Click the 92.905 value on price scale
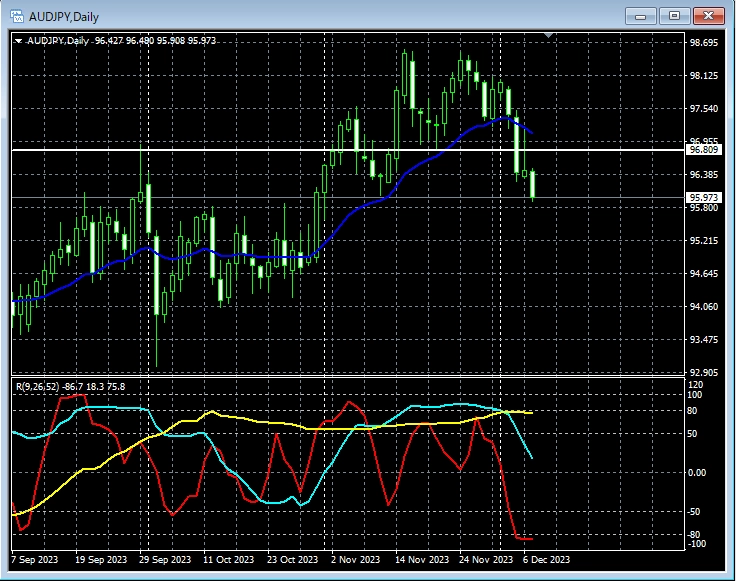 pos(704,372)
